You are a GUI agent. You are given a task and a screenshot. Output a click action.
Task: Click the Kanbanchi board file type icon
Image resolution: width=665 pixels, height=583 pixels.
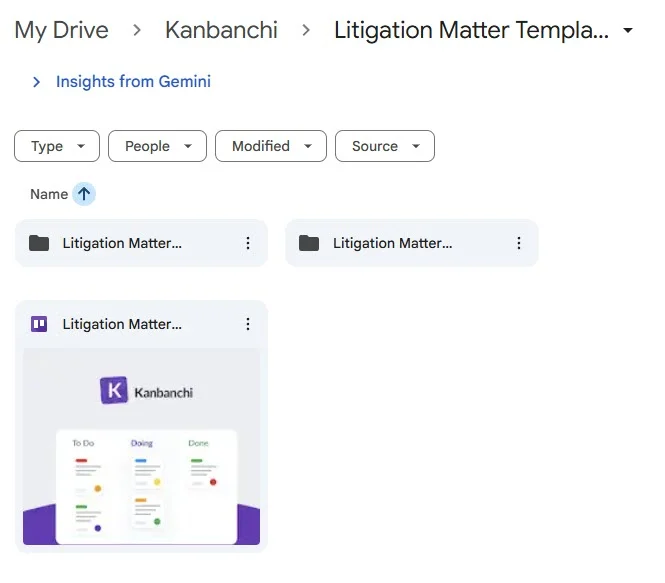39,324
